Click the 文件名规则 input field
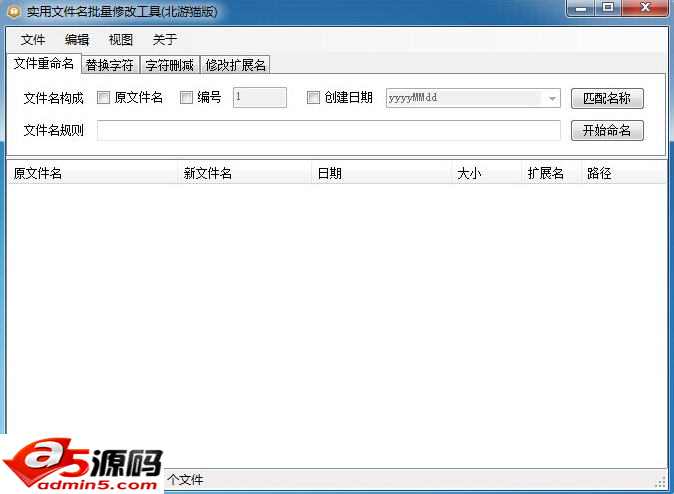The width and height of the screenshot is (674, 494). tap(329, 130)
